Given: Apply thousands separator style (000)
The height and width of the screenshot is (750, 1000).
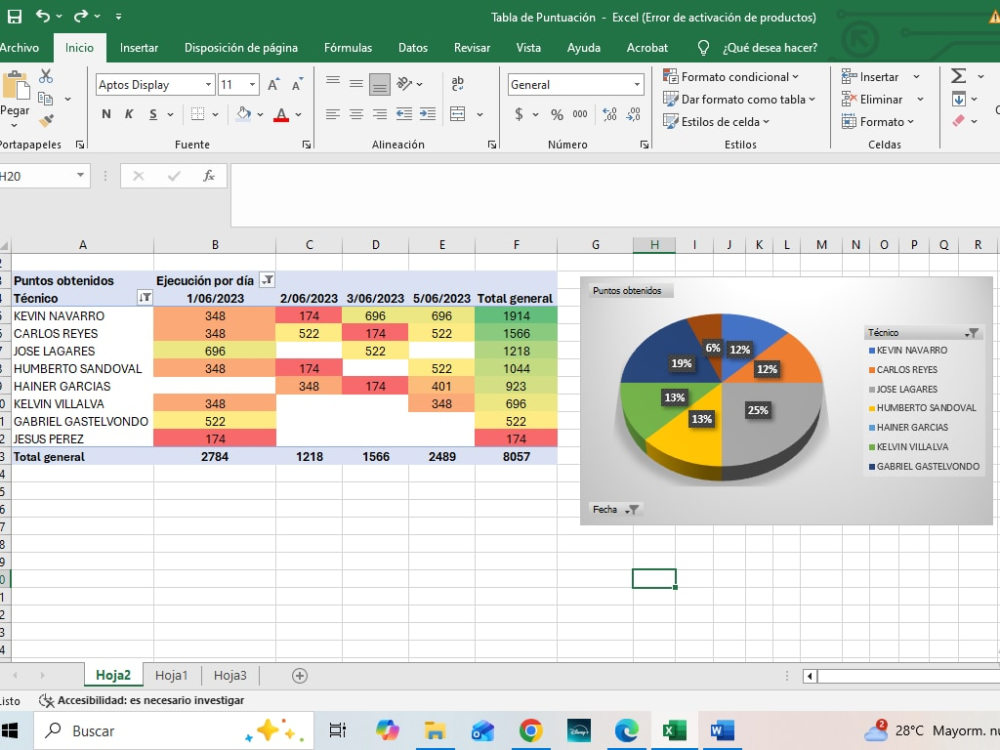Looking at the screenshot, I should (x=580, y=114).
